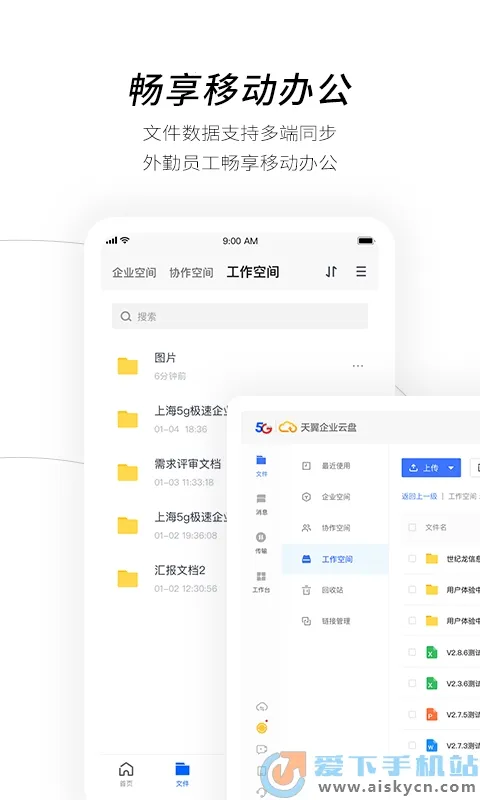Click the 返回上一级 link
This screenshot has width=480, height=800.
(x=419, y=496)
